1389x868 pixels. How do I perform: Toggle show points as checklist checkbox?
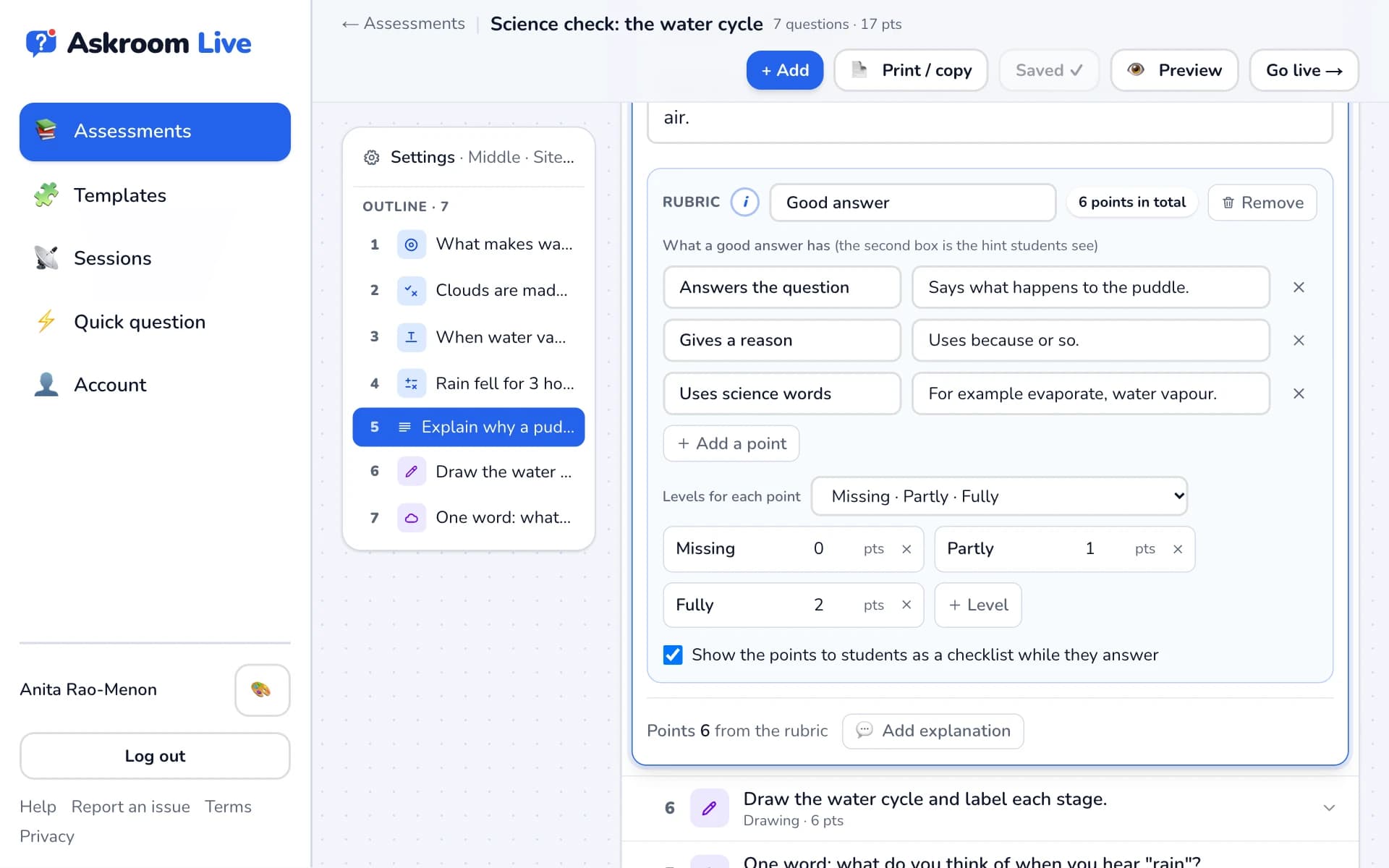click(x=673, y=655)
